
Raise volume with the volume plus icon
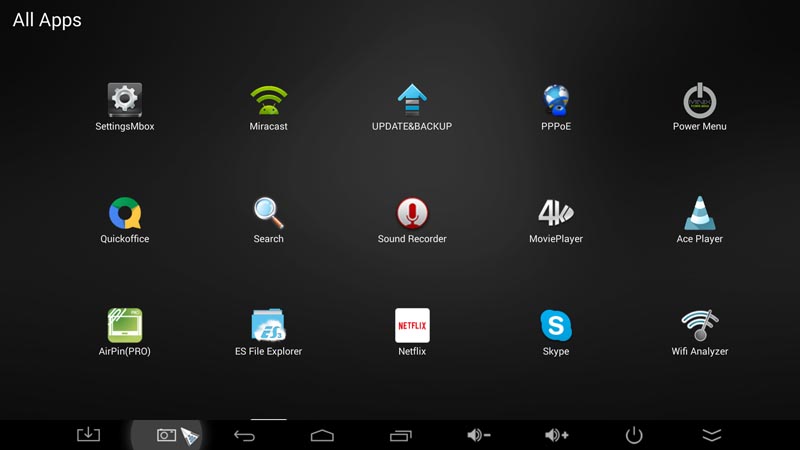click(x=557, y=435)
